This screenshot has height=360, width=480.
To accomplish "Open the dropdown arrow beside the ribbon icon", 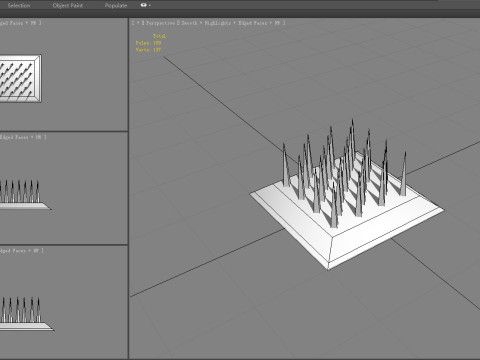I will [x=150, y=5].
